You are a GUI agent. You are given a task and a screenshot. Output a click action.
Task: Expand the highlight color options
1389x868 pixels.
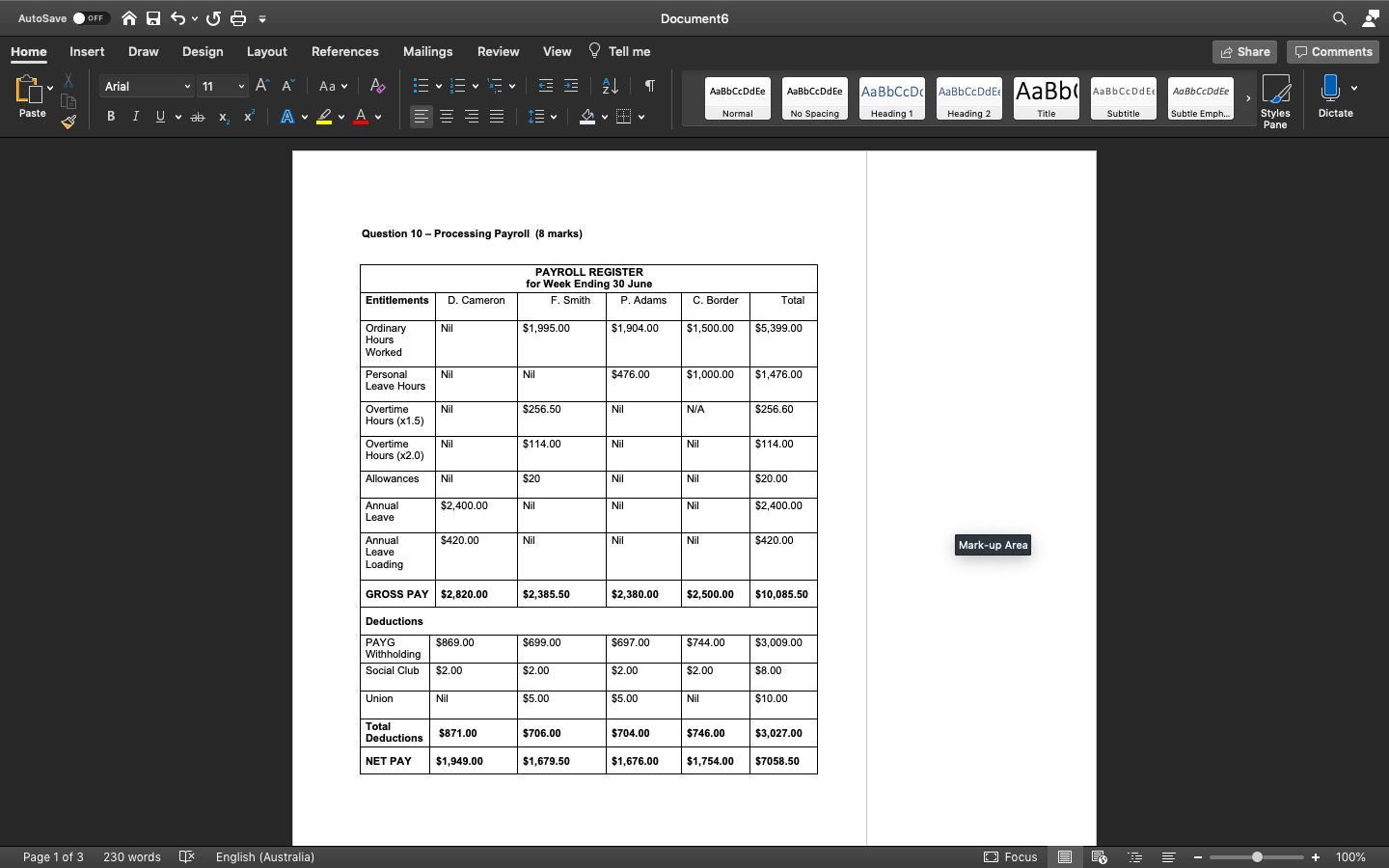point(342,116)
